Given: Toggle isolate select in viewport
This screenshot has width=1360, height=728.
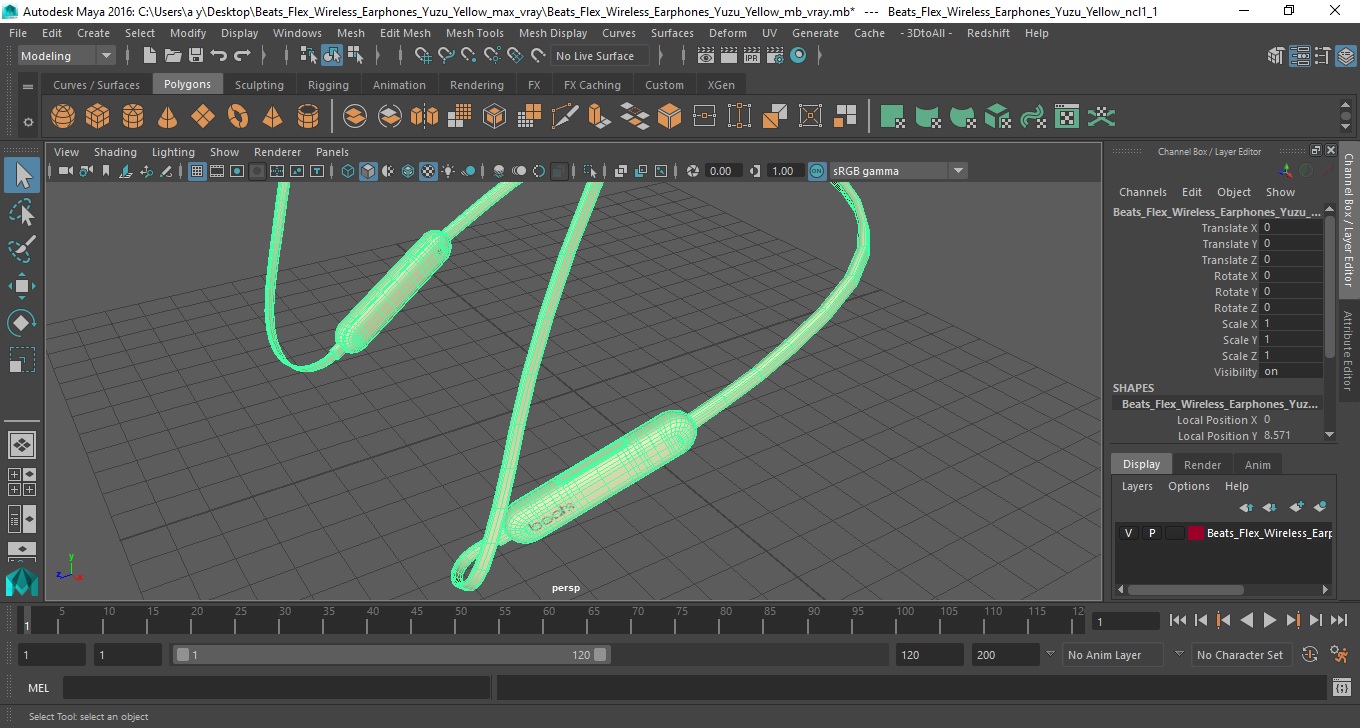Looking at the screenshot, I should tap(591, 171).
